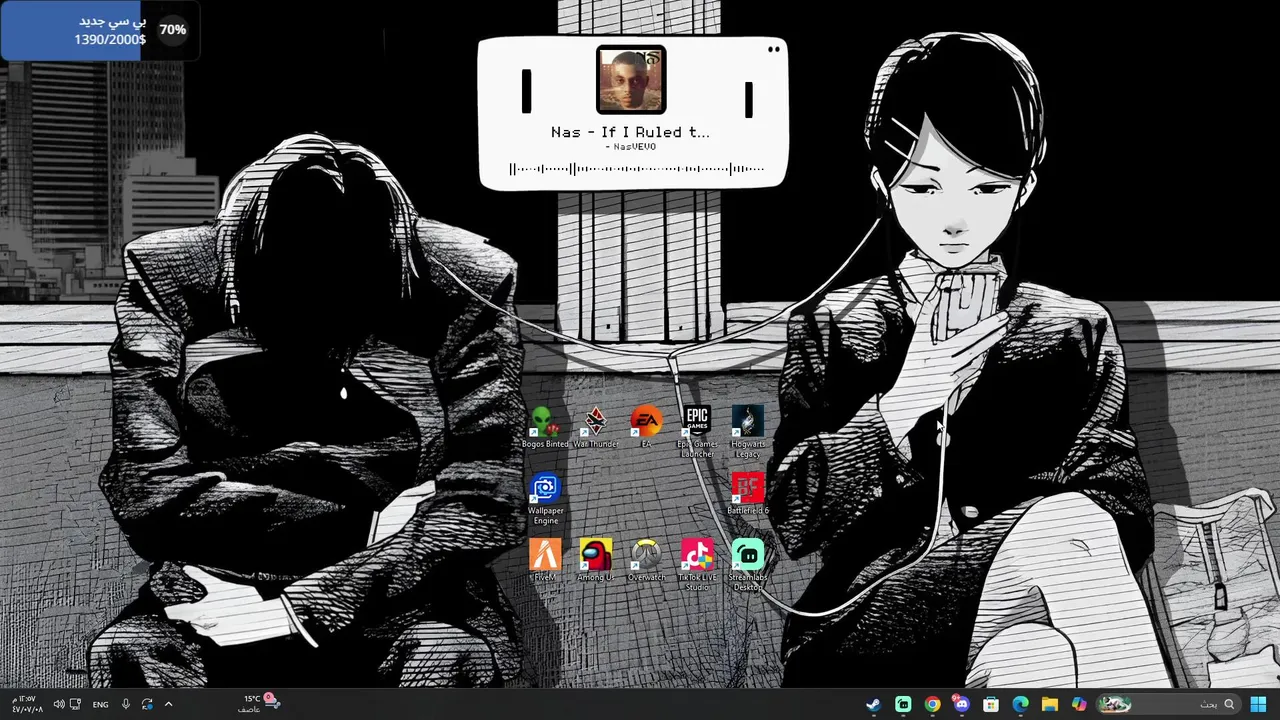Open Google Chrome in the taskbar
Screen dimensions: 1280x720
pyautogui.click(x=932, y=704)
